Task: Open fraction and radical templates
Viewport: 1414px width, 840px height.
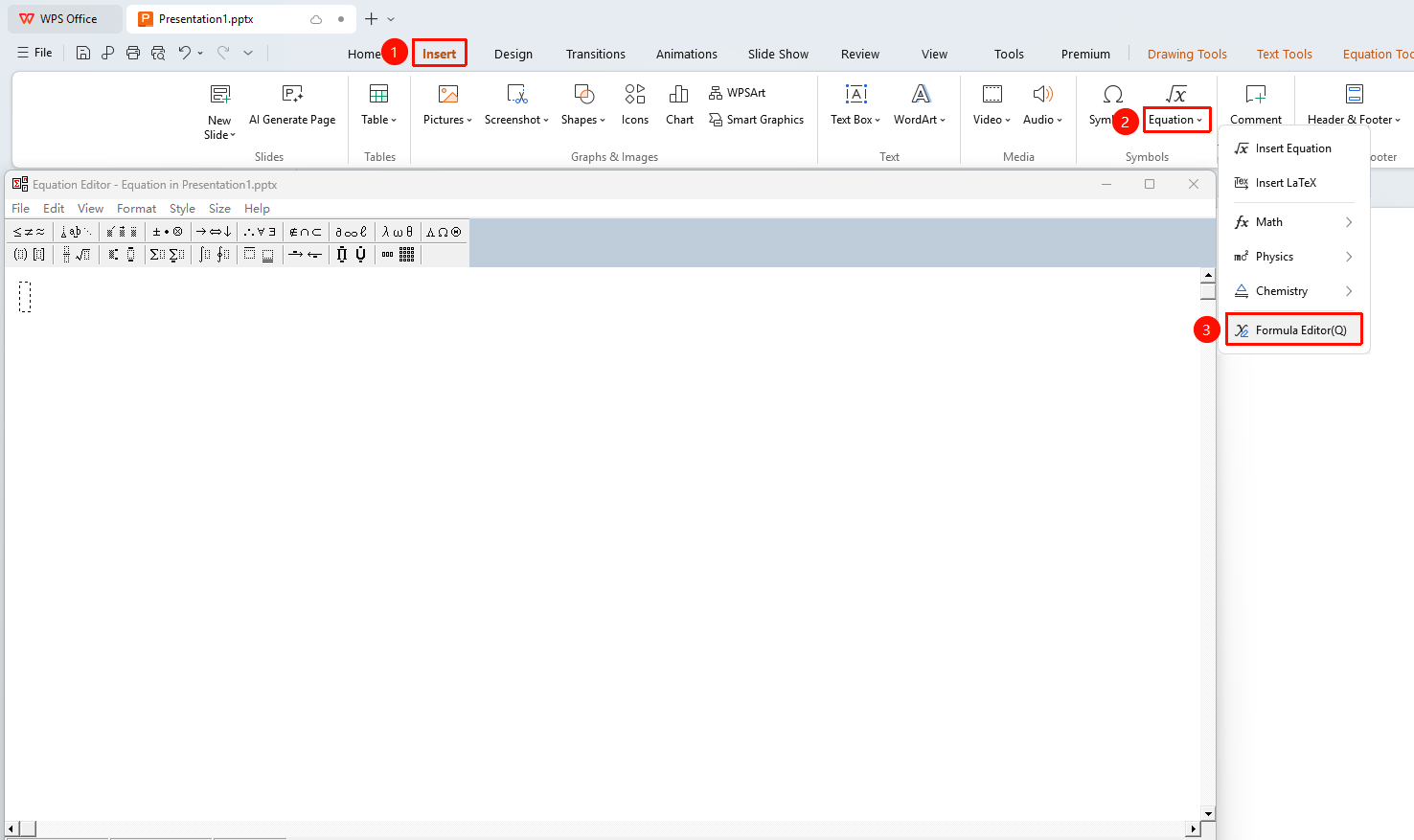Action: (x=77, y=255)
